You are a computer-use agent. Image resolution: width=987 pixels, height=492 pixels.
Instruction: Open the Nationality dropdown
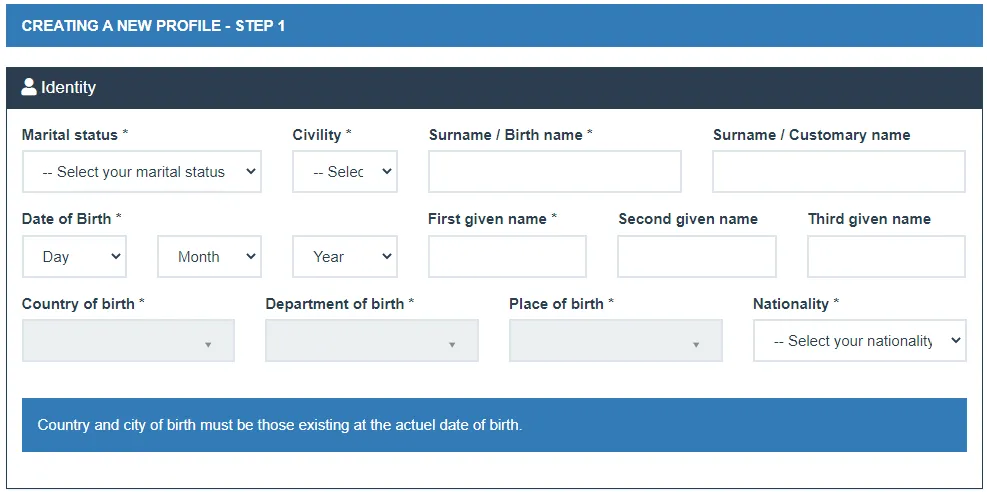pyautogui.click(x=859, y=341)
